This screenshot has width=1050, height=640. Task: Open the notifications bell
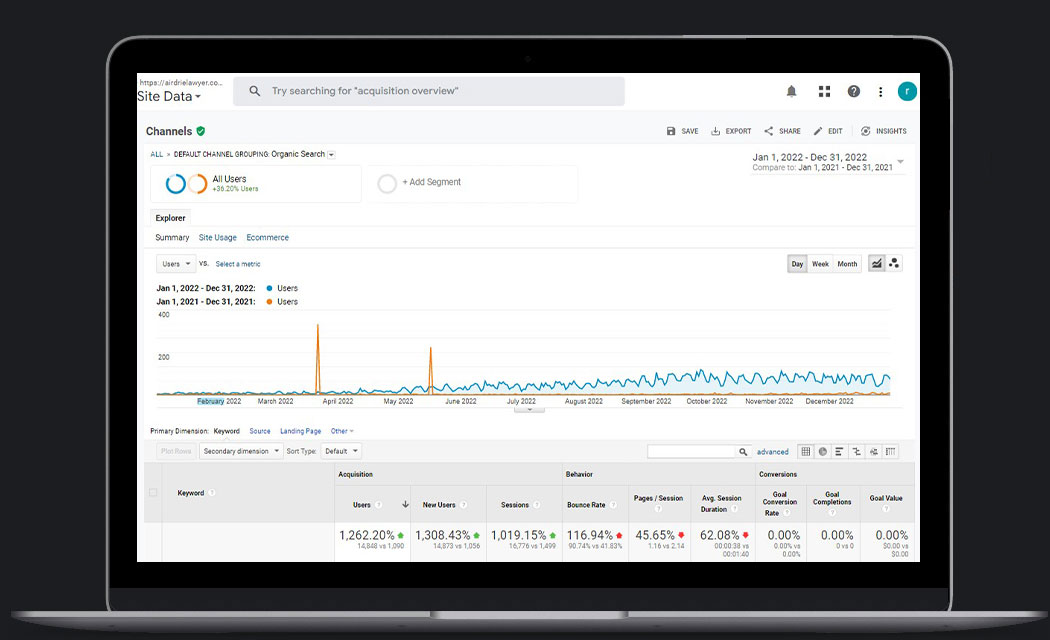click(792, 91)
